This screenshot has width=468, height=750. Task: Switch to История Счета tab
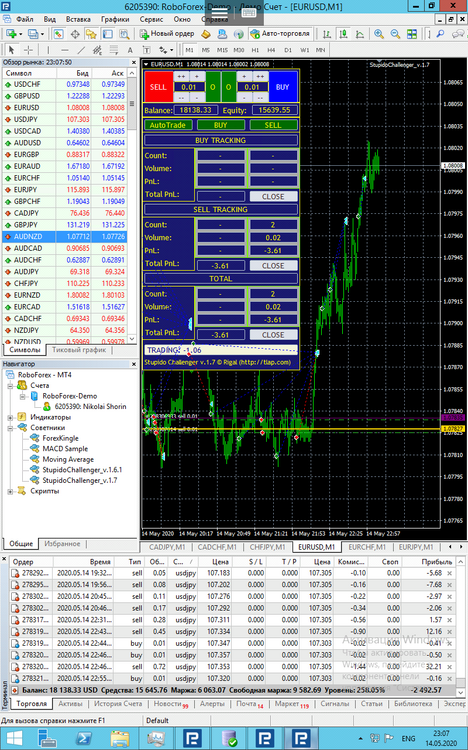coord(118,704)
